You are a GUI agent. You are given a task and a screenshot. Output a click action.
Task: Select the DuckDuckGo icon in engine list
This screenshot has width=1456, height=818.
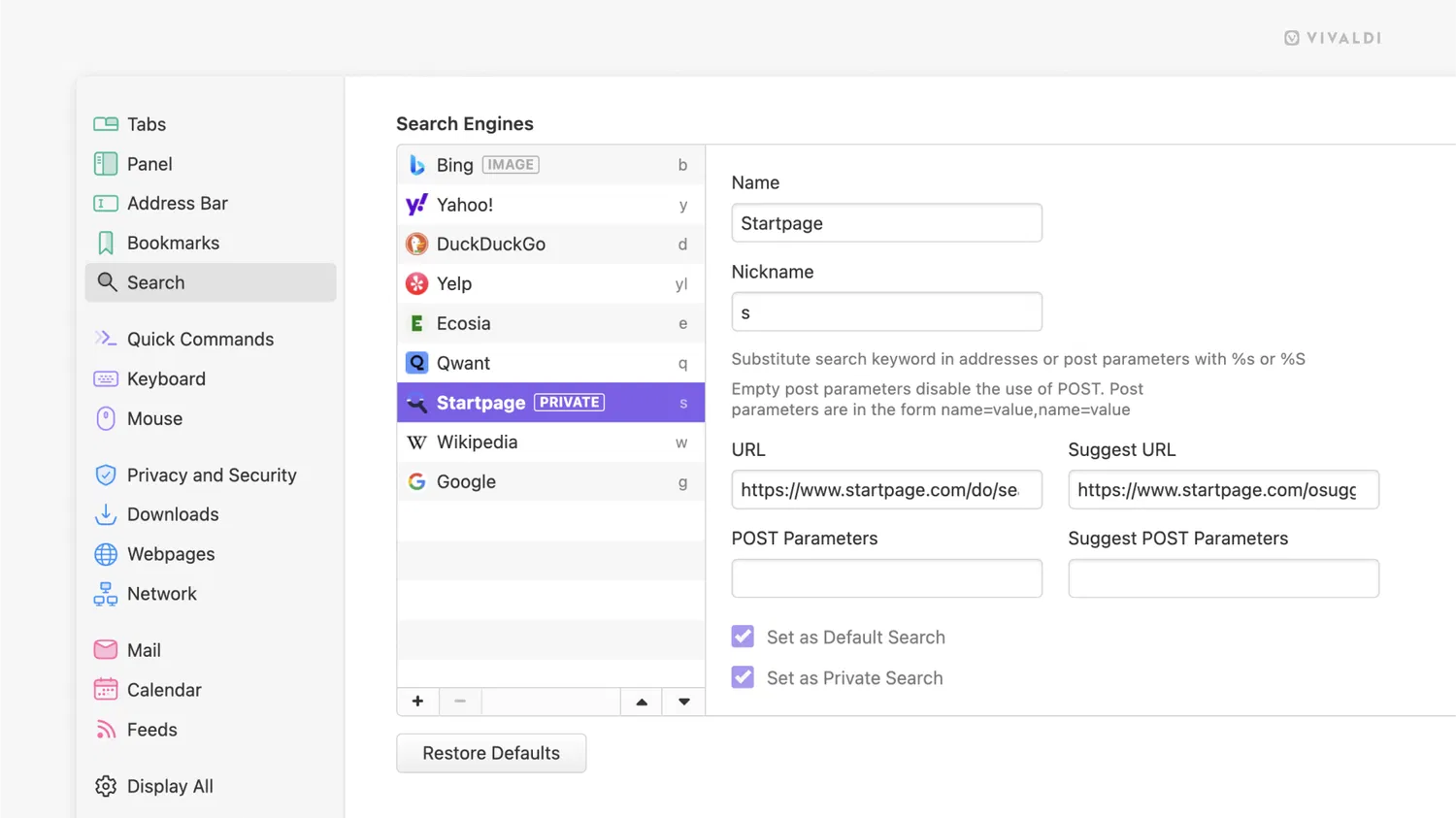(416, 245)
